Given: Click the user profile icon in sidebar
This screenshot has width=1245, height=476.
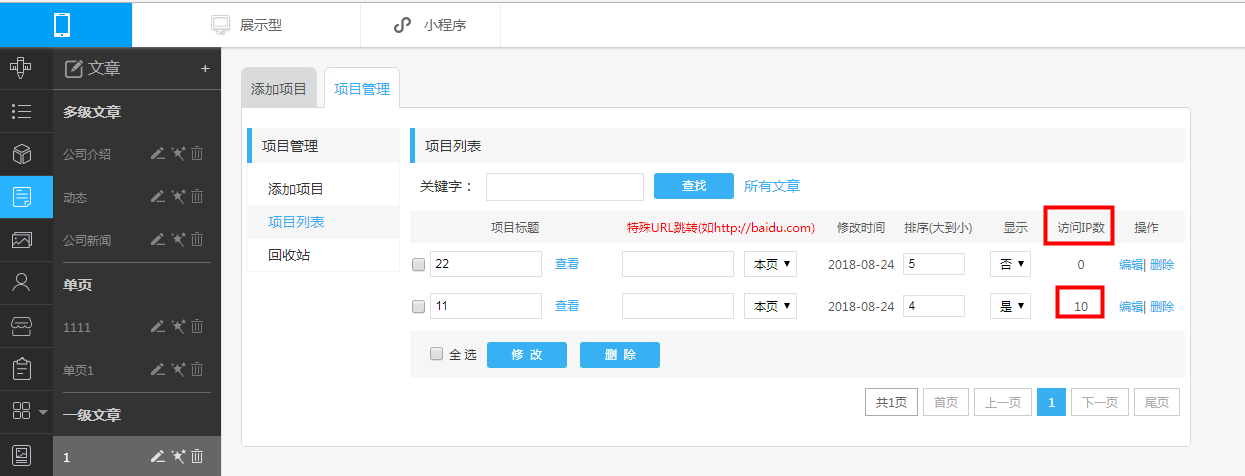Looking at the screenshot, I should click(x=21, y=282).
